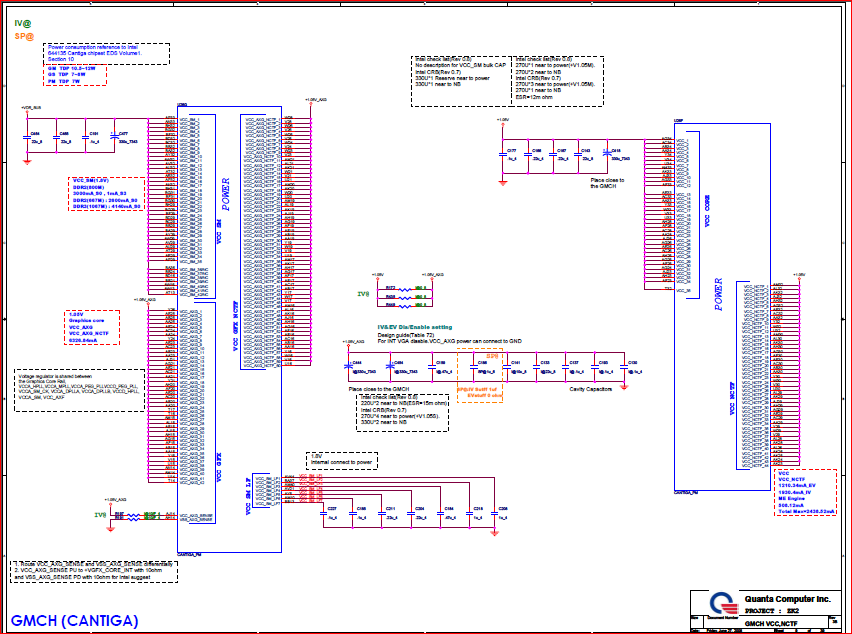Click the ground symbol under +VDR_SUS capacitors
This screenshot has width=852, height=634.
[x=27, y=161]
